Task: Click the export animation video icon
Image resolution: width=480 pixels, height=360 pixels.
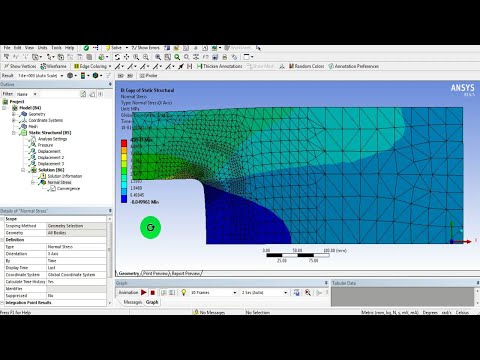Action: coord(296,292)
